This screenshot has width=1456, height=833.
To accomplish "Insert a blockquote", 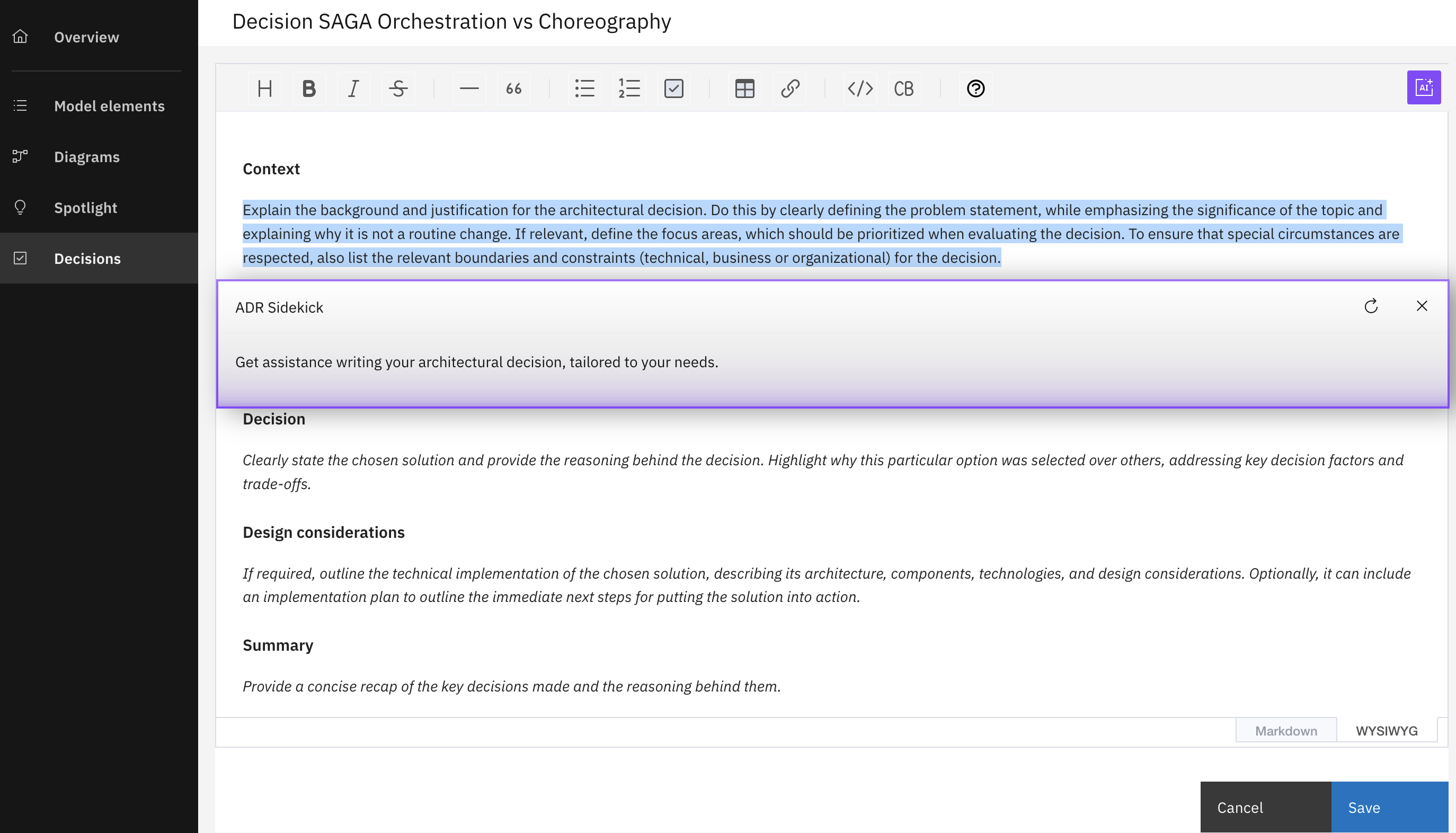I will tap(513, 88).
